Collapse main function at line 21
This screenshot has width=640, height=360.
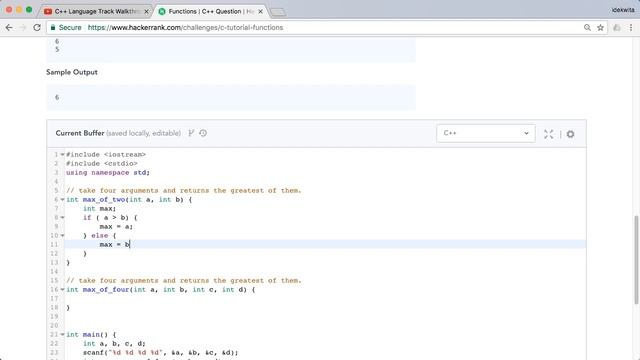click(x=62, y=334)
